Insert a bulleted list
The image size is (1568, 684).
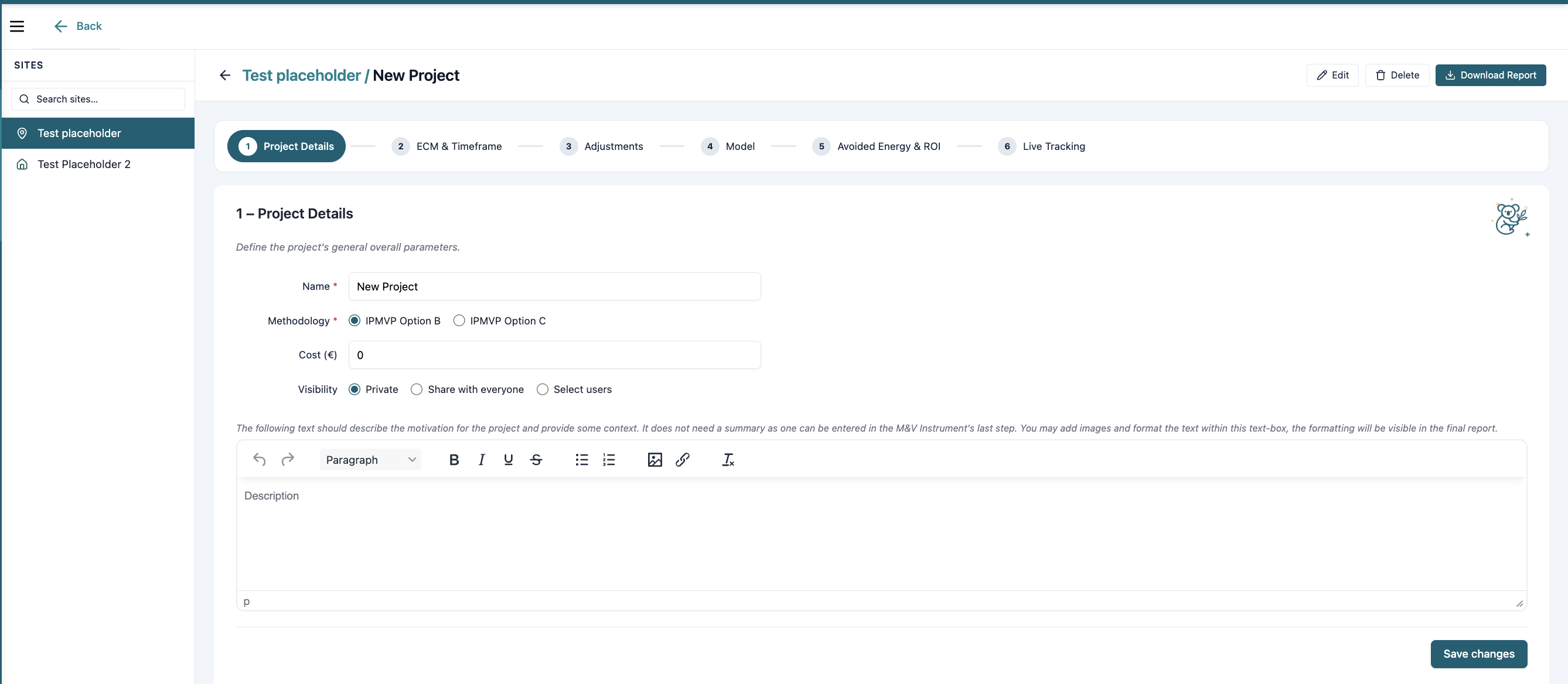click(x=581, y=460)
